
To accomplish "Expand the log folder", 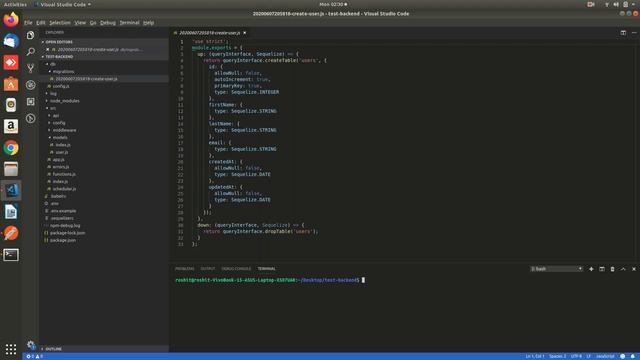I will pyautogui.click(x=53, y=93).
